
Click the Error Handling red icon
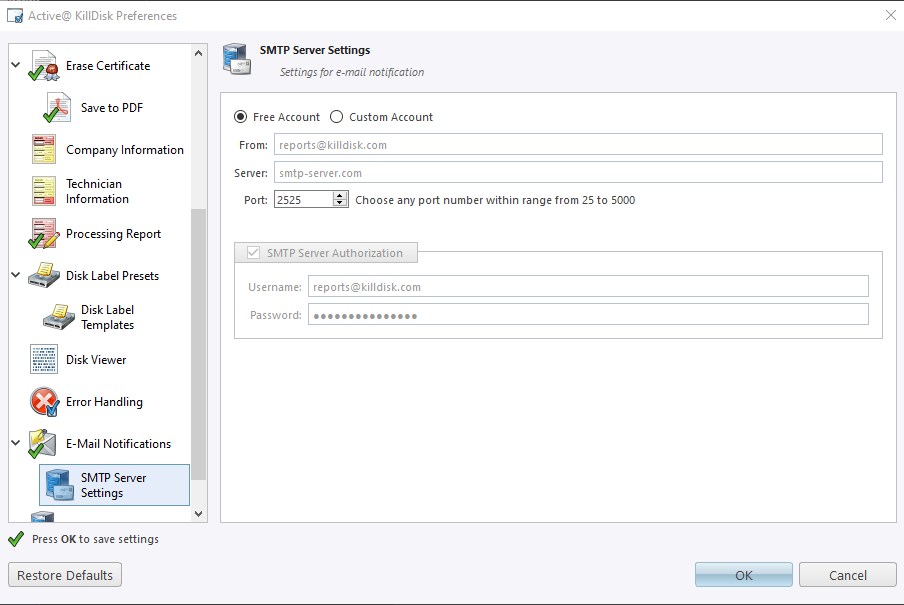point(42,401)
